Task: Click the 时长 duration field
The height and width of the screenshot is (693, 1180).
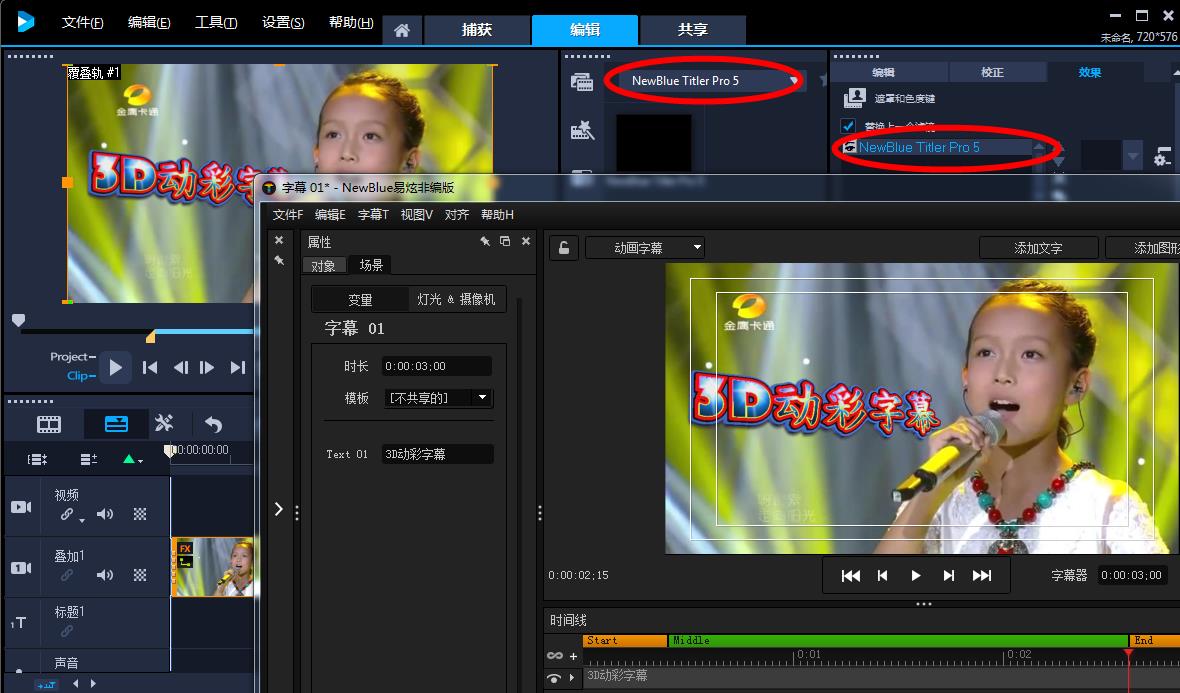Action: click(436, 366)
